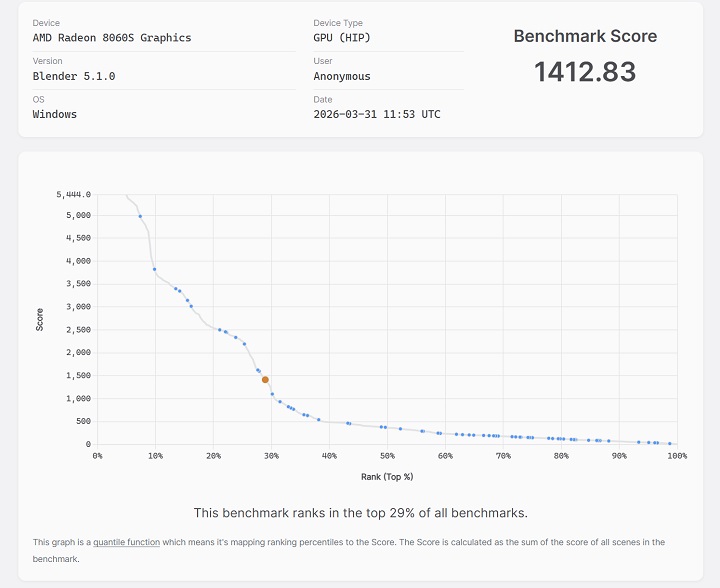The image size is (720, 588).
Task: Click the Blender 5.1.0 version text
Action: 74,76
